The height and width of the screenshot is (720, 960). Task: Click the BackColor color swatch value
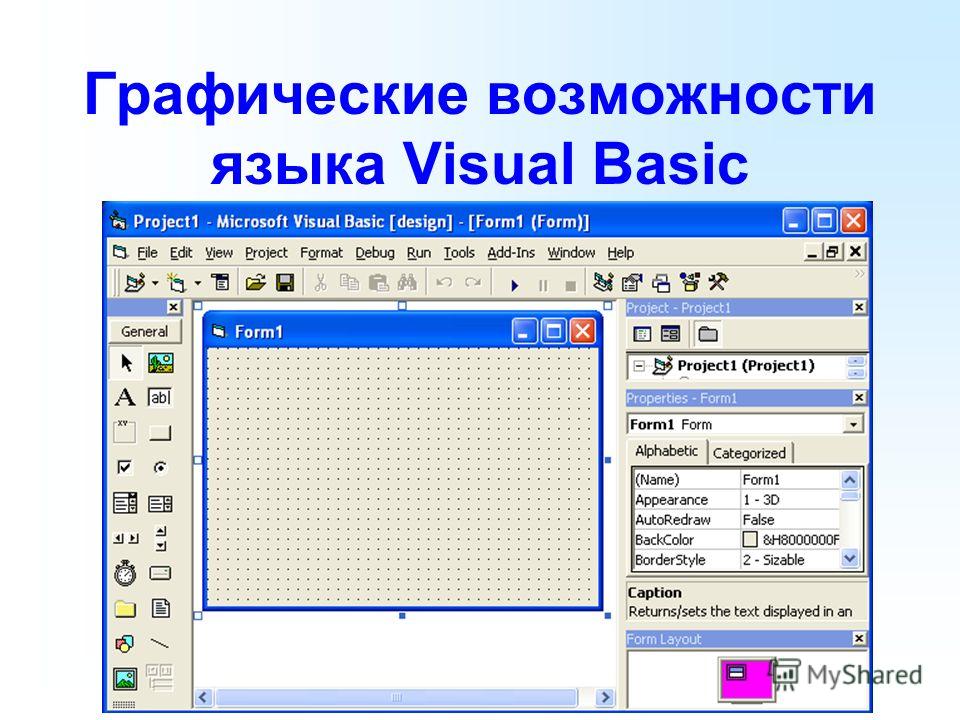[749, 539]
